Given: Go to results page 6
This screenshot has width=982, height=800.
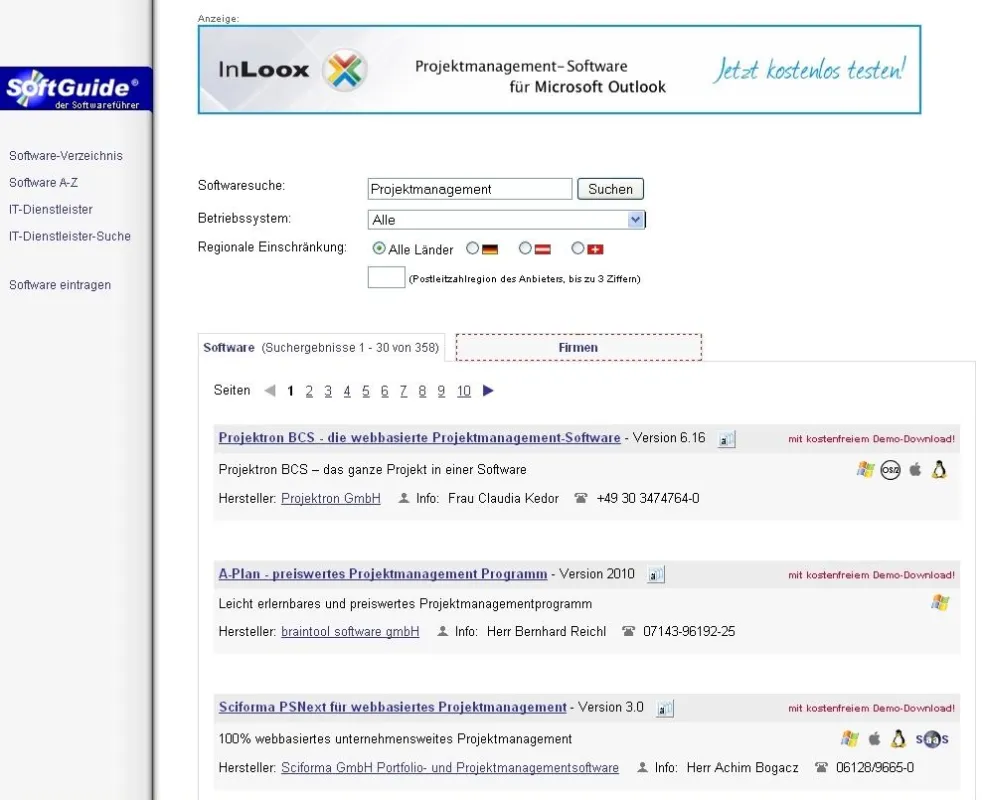Looking at the screenshot, I should click(x=385, y=392).
